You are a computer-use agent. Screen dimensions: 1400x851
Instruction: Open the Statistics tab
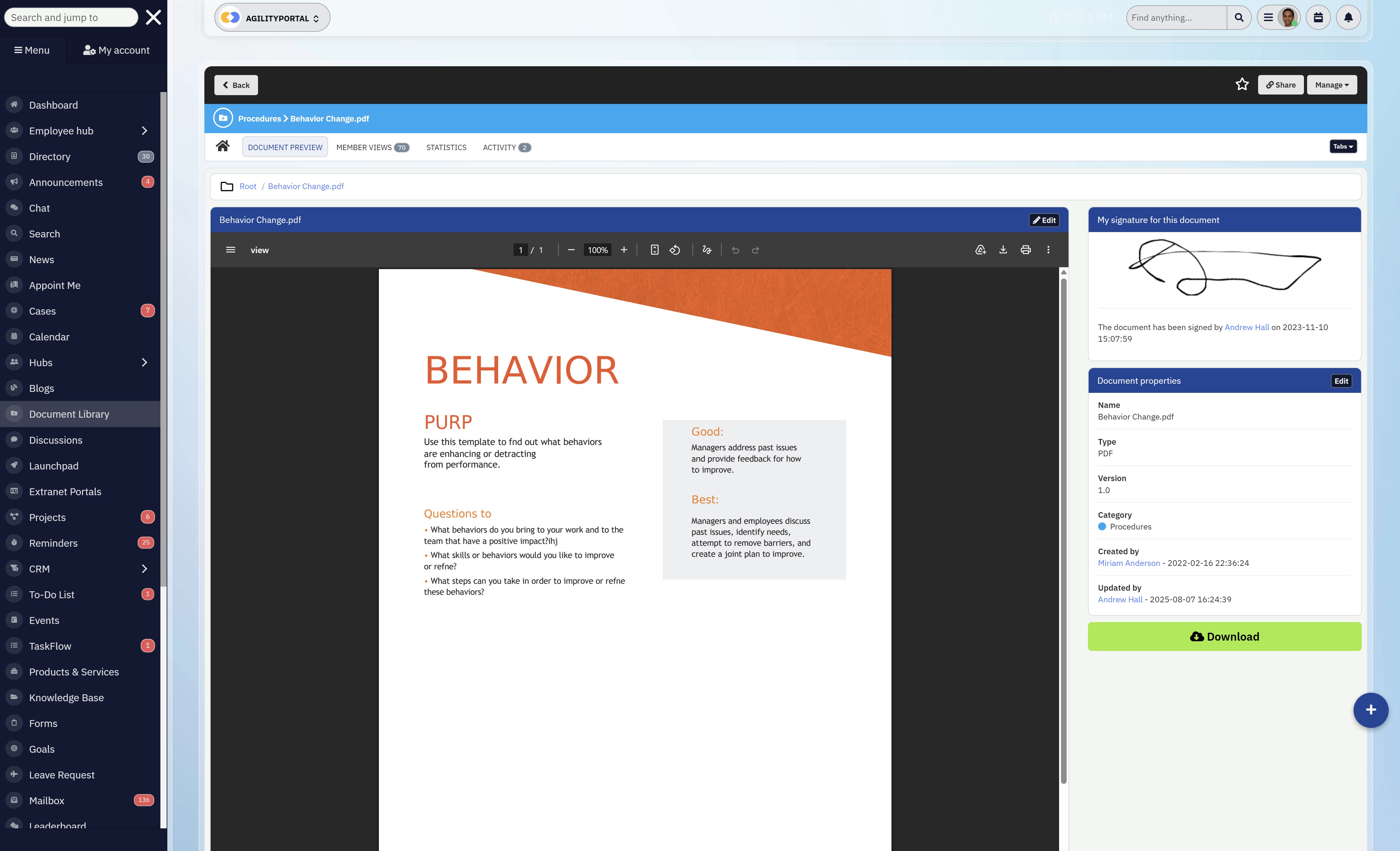(445, 147)
